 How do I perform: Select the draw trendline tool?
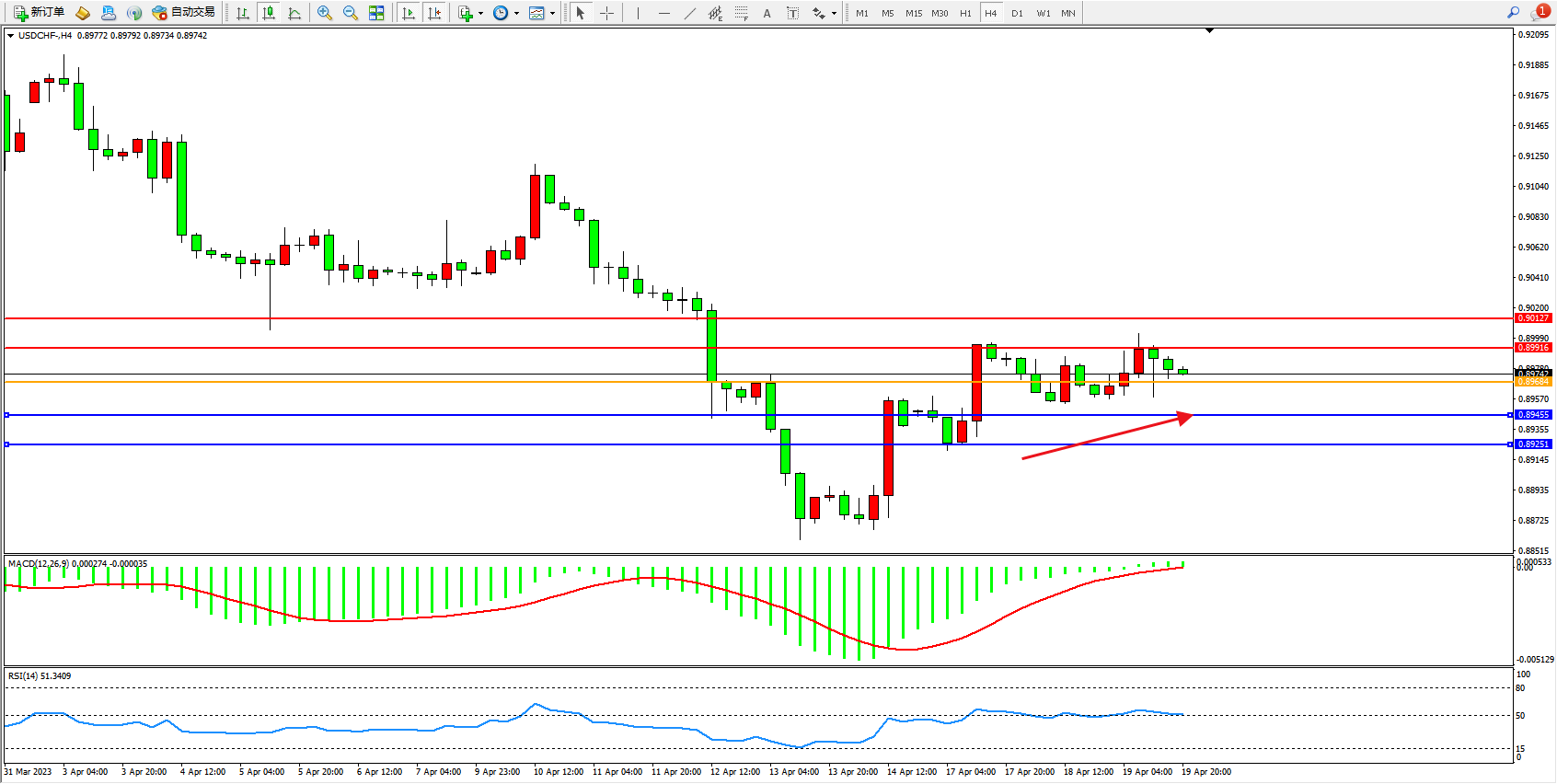[x=690, y=13]
